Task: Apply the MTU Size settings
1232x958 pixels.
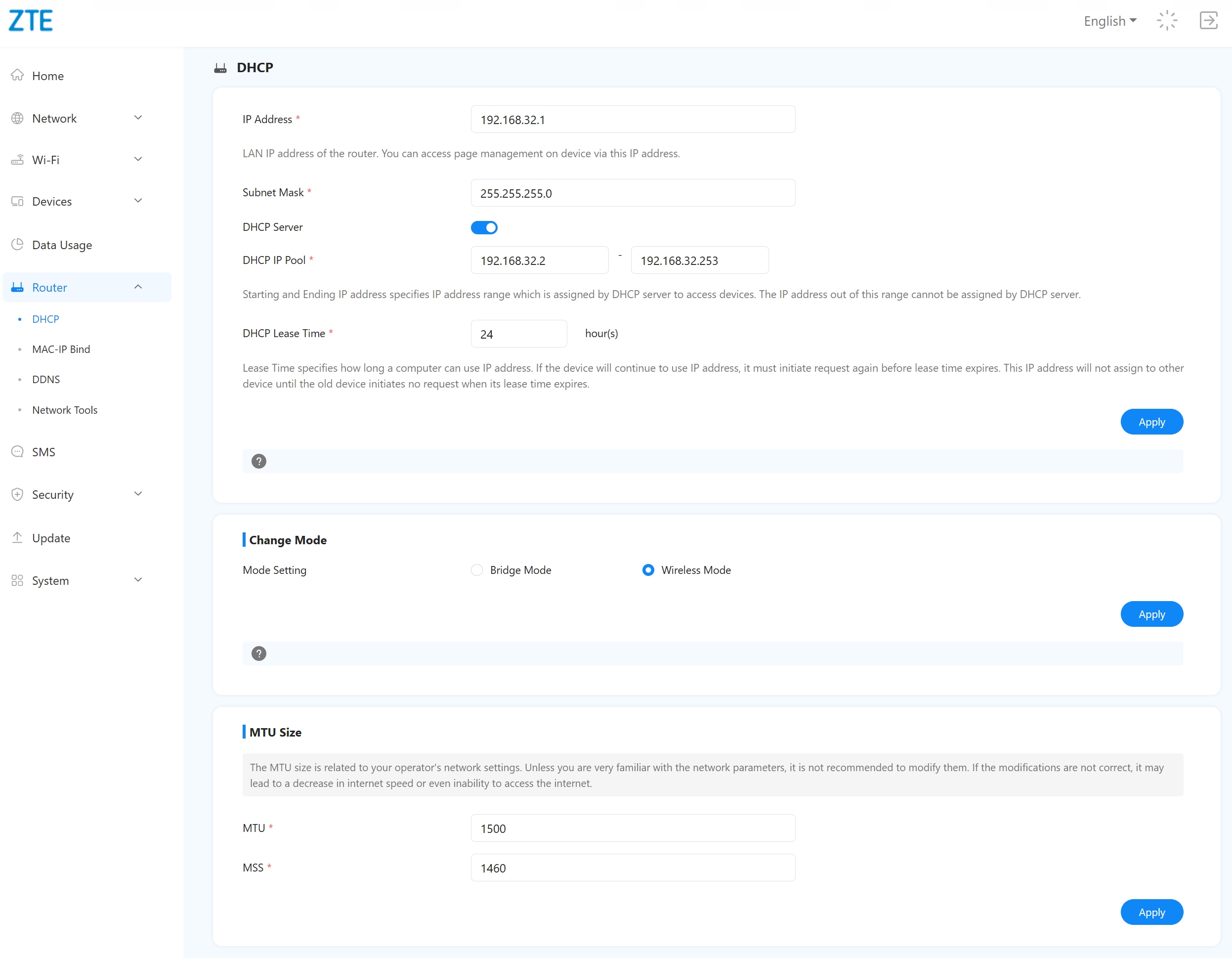Action: [1151, 912]
